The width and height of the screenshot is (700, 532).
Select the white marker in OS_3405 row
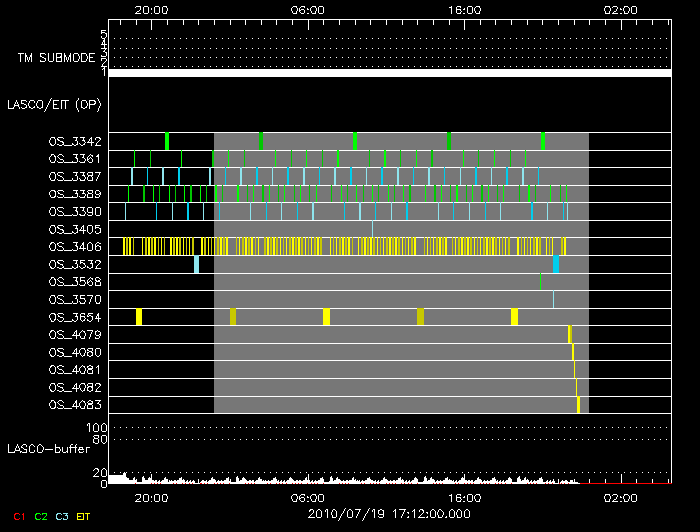pos(372,229)
